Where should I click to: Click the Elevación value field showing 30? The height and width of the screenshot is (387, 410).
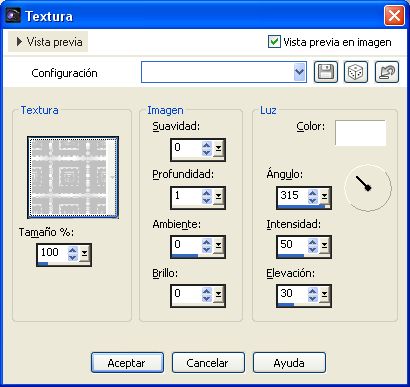coord(293,294)
